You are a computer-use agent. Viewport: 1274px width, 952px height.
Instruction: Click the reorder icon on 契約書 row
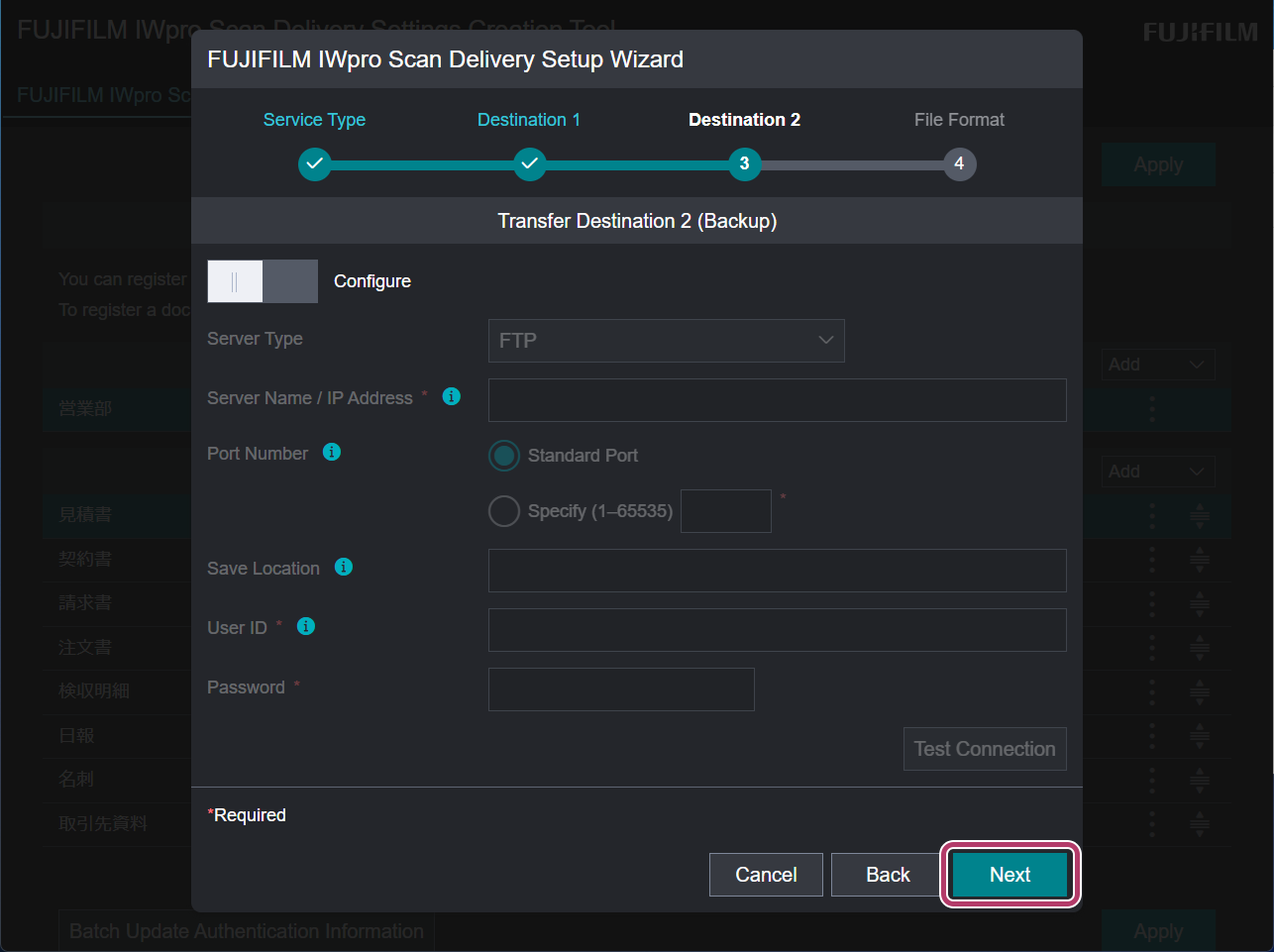click(1200, 560)
